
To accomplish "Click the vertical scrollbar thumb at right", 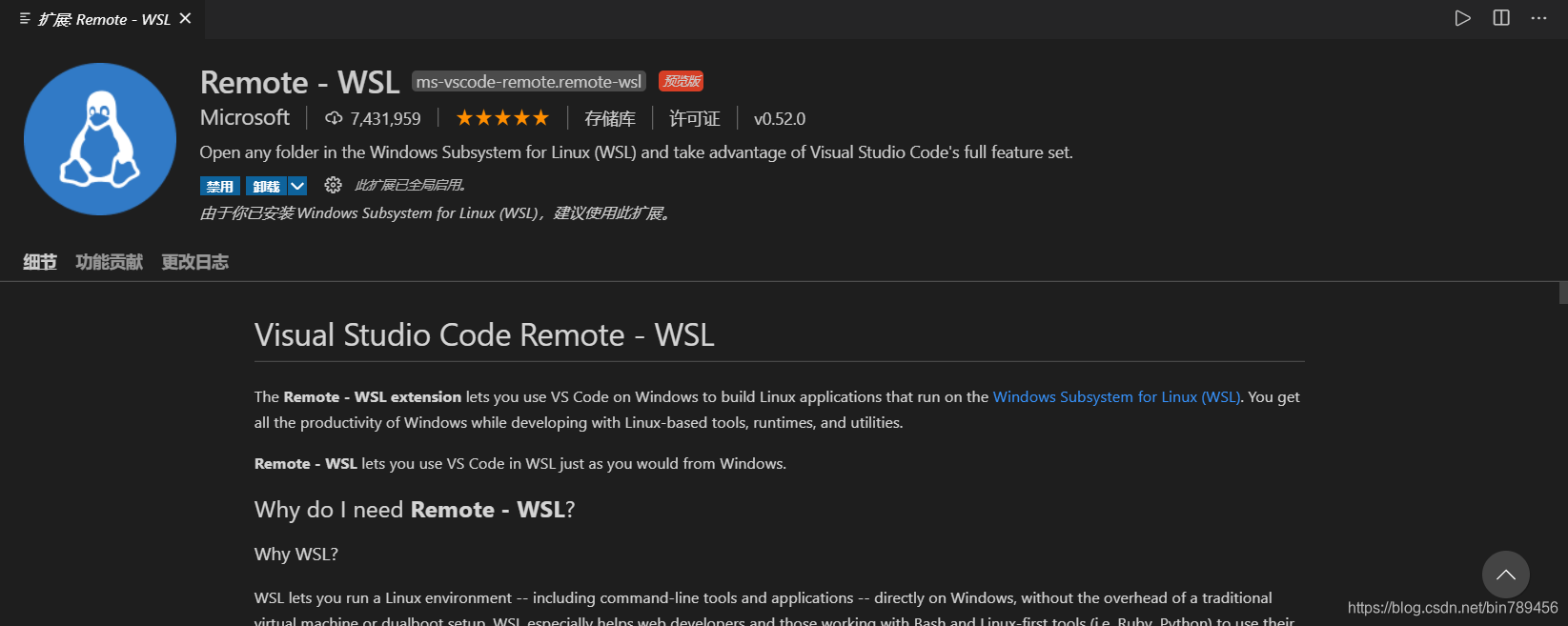I will click(1563, 293).
